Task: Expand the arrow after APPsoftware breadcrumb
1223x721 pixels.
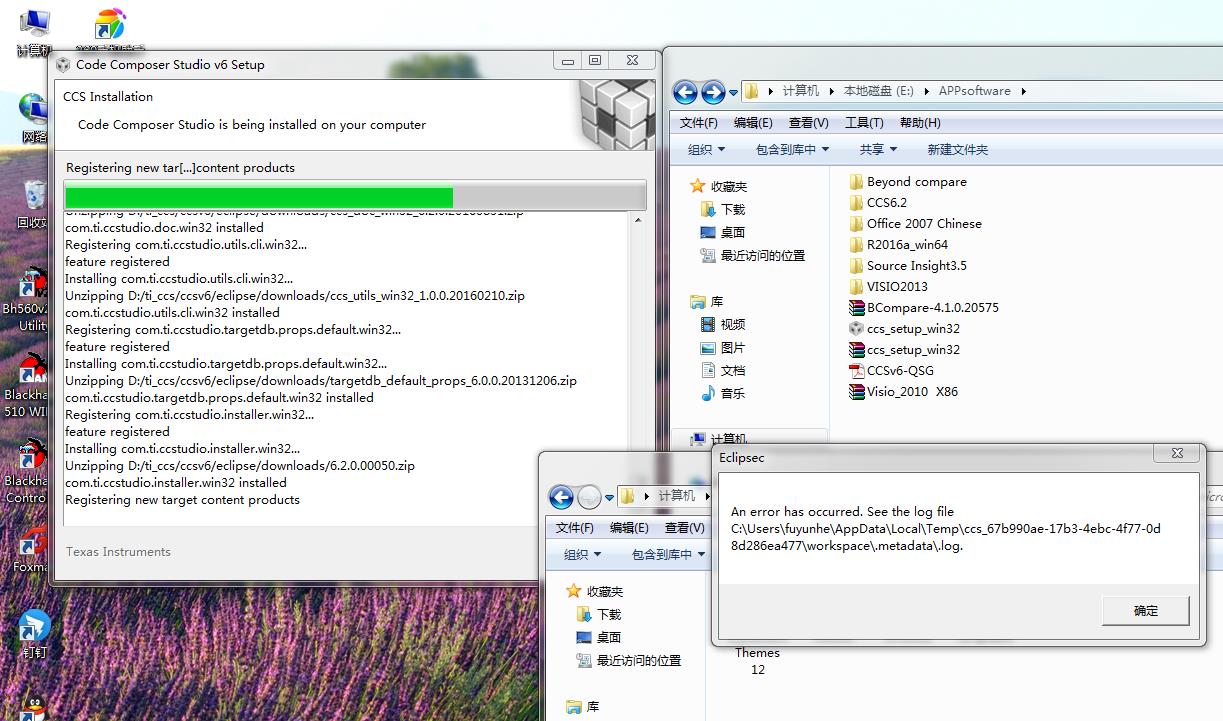Action: pyautogui.click(x=1024, y=91)
